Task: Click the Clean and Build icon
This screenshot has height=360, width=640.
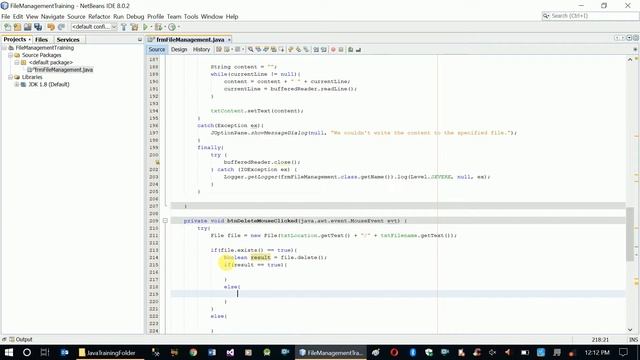Action: pos(134,27)
